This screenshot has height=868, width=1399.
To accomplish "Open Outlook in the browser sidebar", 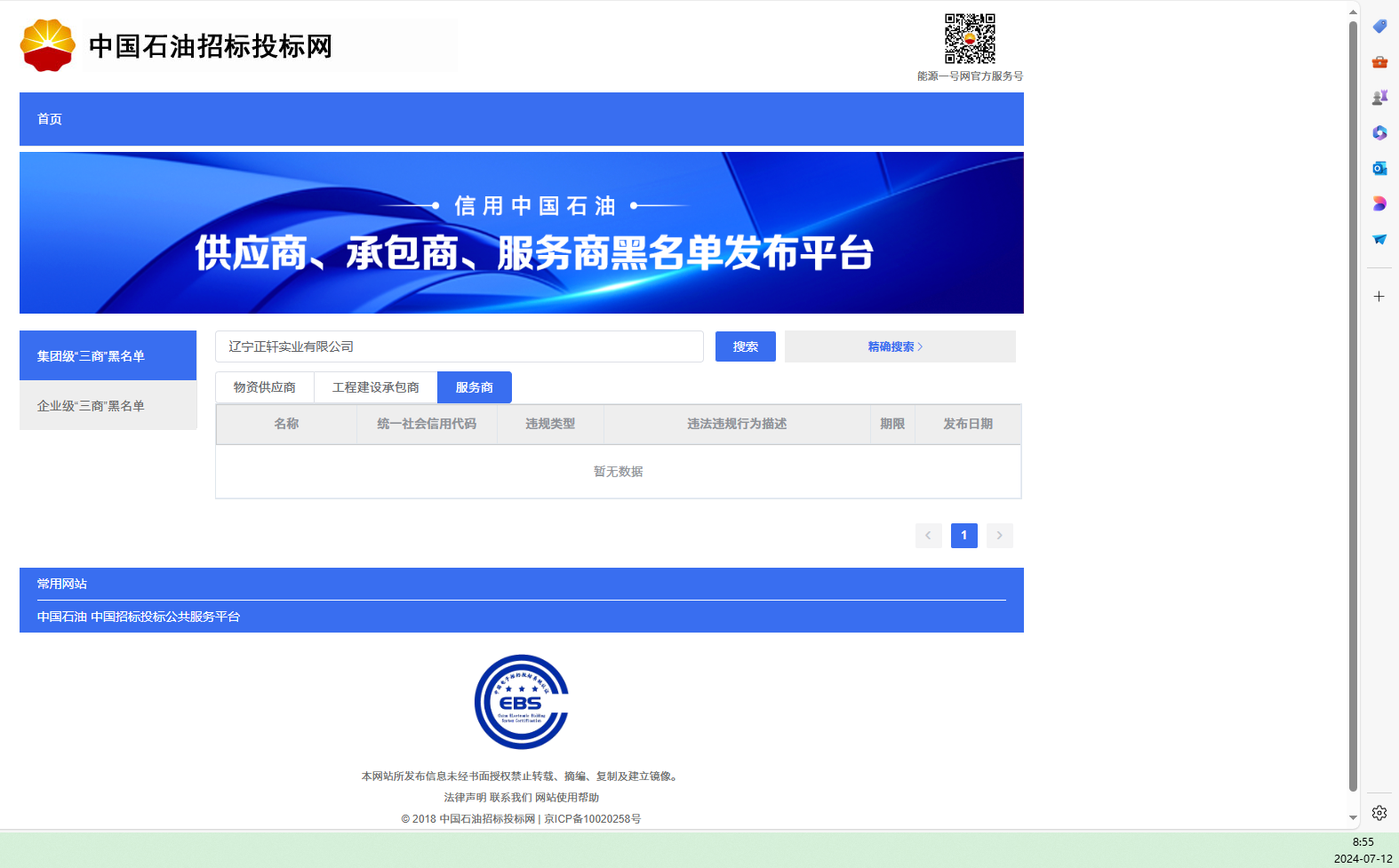I will 1379,169.
